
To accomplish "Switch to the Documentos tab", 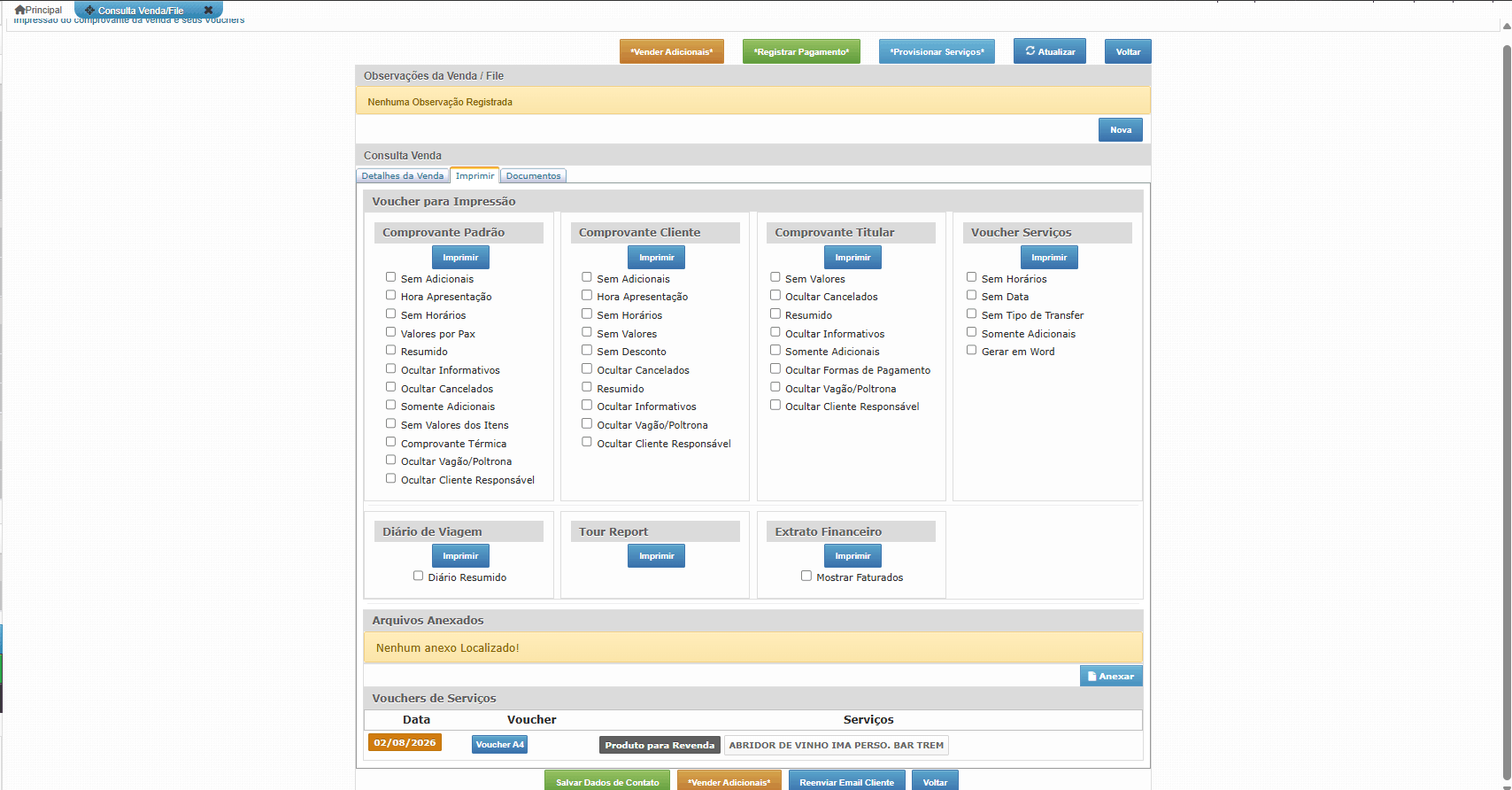I will [x=533, y=175].
